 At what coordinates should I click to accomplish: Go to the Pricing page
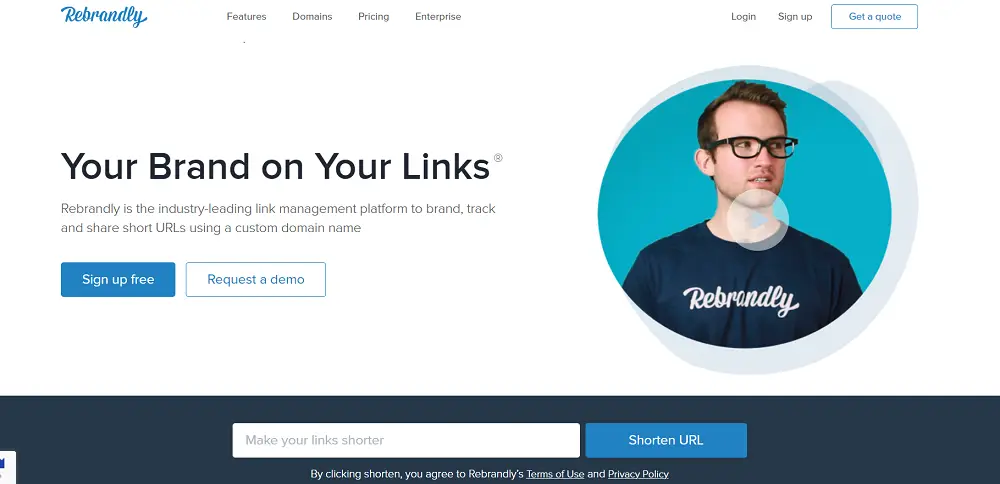pyautogui.click(x=373, y=17)
